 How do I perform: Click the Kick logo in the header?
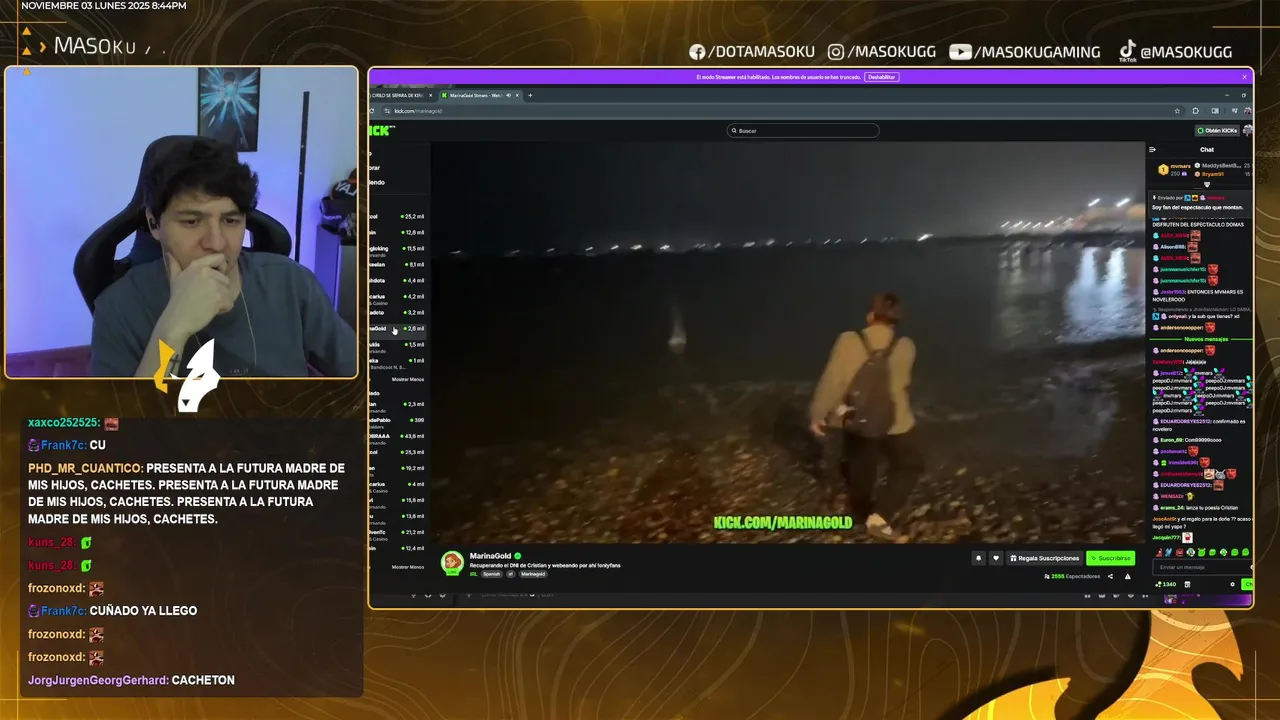(x=381, y=130)
